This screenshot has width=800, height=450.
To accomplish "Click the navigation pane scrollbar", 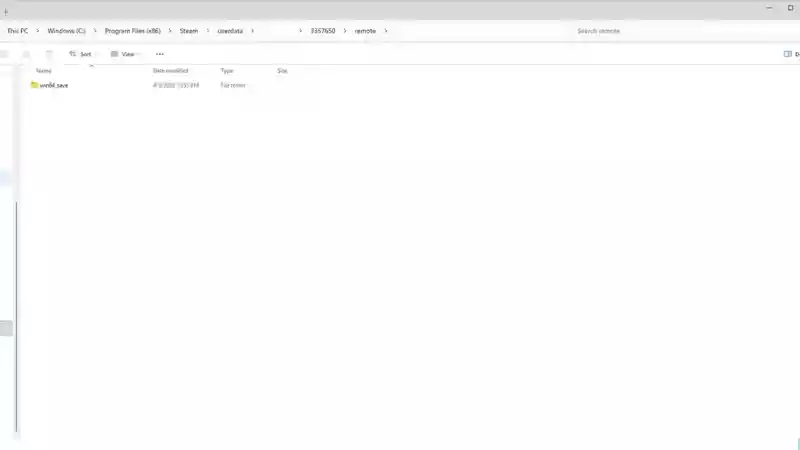I will click(16, 316).
